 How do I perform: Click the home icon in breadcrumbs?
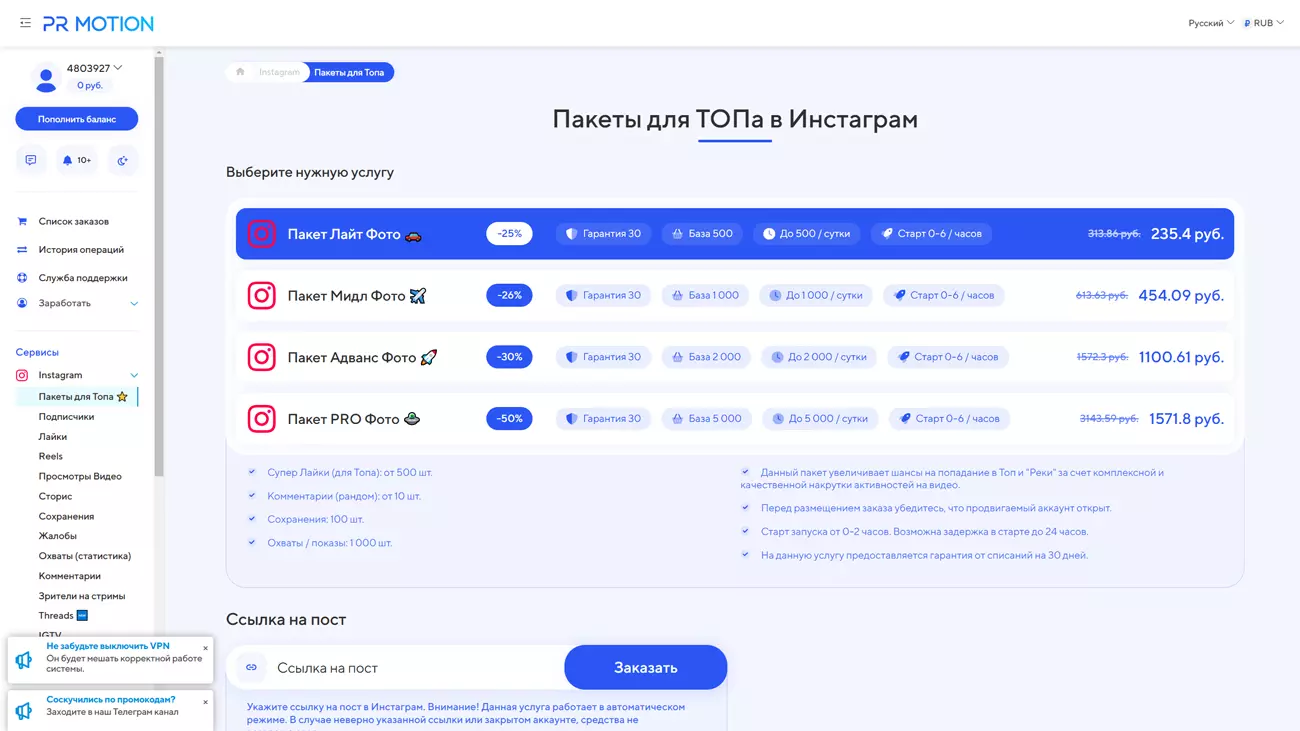click(240, 72)
